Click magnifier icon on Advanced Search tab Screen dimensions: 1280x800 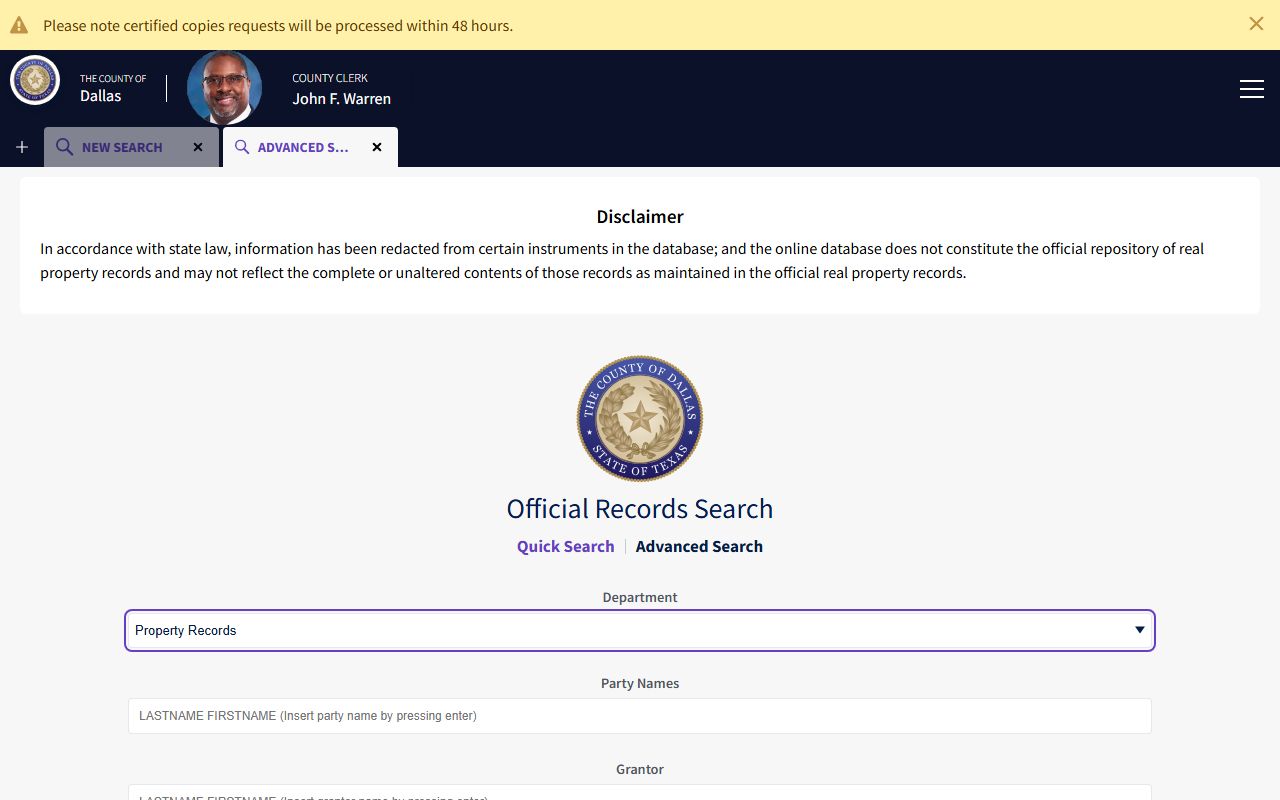coord(242,147)
